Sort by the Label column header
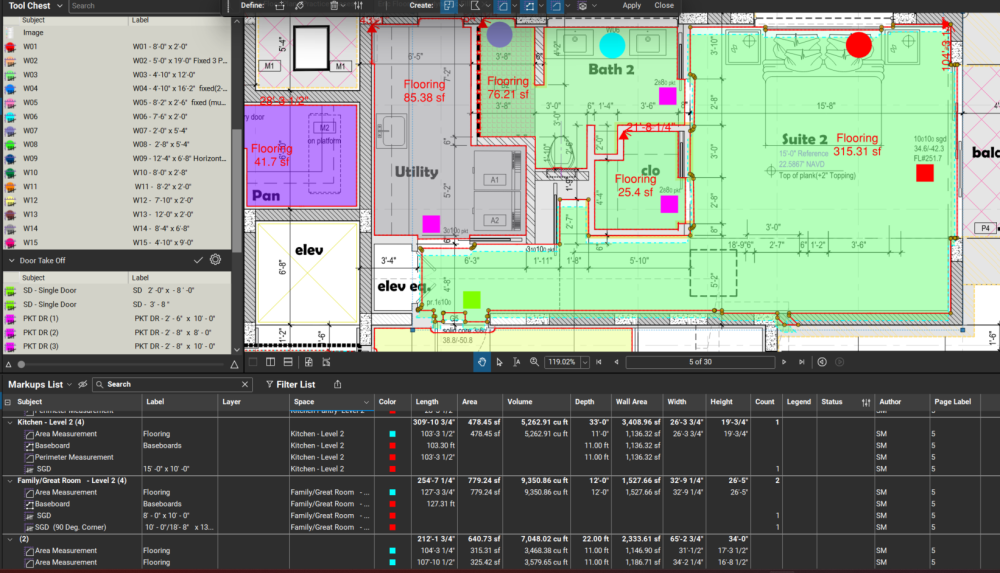Viewport: 1000px width, 573px height. coord(155,402)
